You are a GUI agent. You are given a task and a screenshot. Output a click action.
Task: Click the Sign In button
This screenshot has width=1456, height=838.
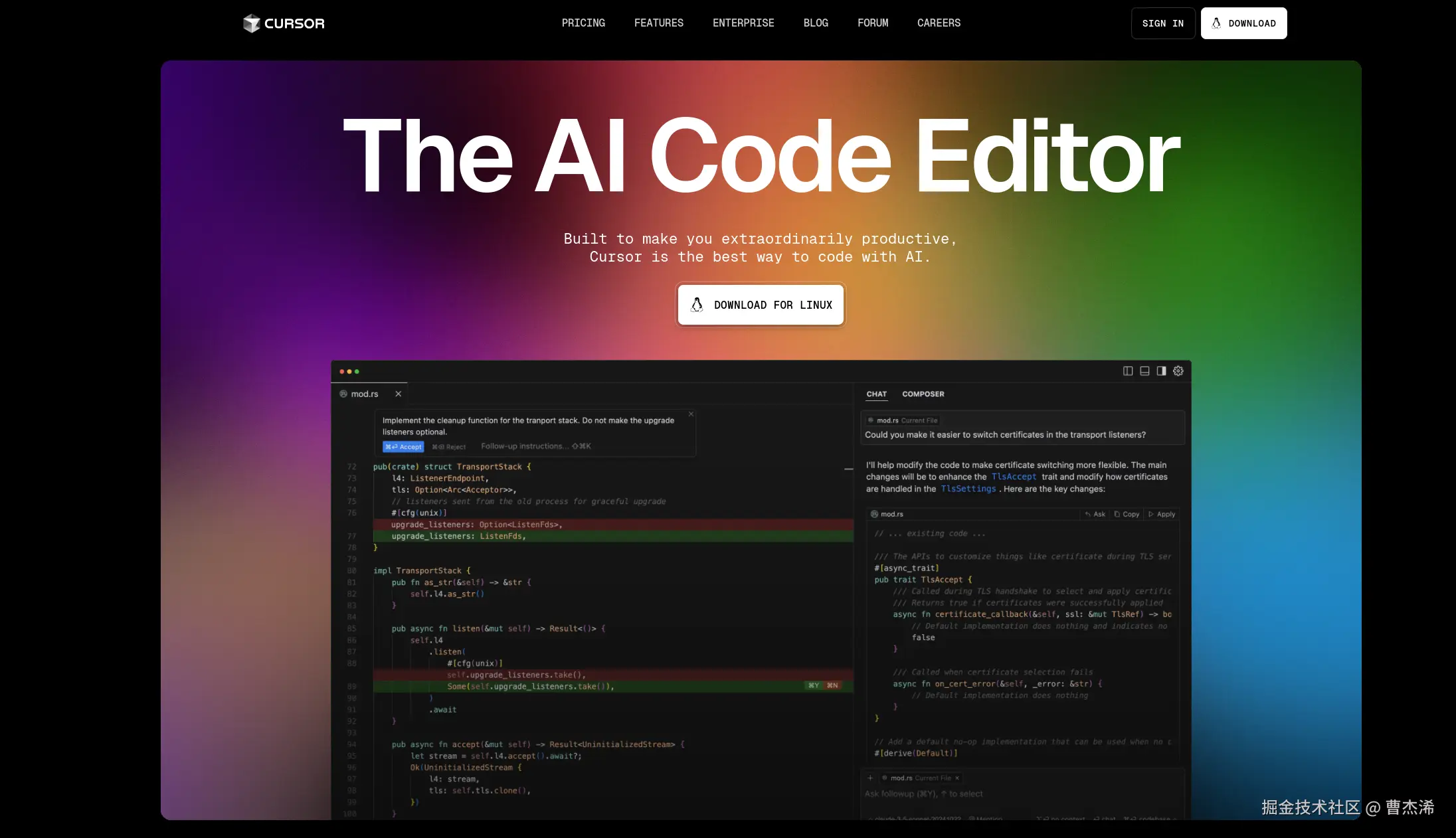click(1162, 23)
